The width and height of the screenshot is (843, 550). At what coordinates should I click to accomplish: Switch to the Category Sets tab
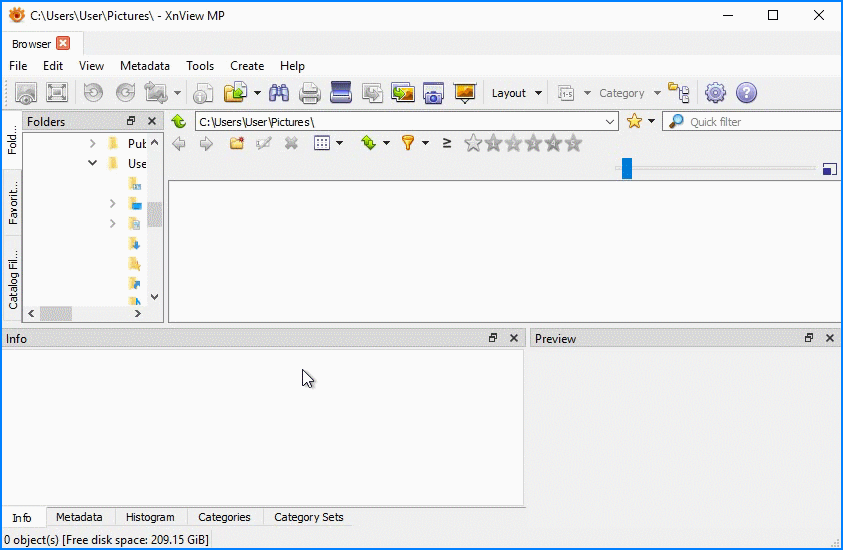309,517
